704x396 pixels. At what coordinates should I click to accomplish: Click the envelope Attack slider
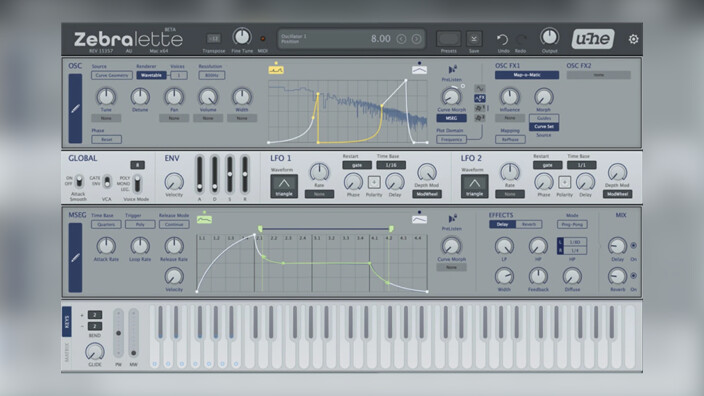199,174
